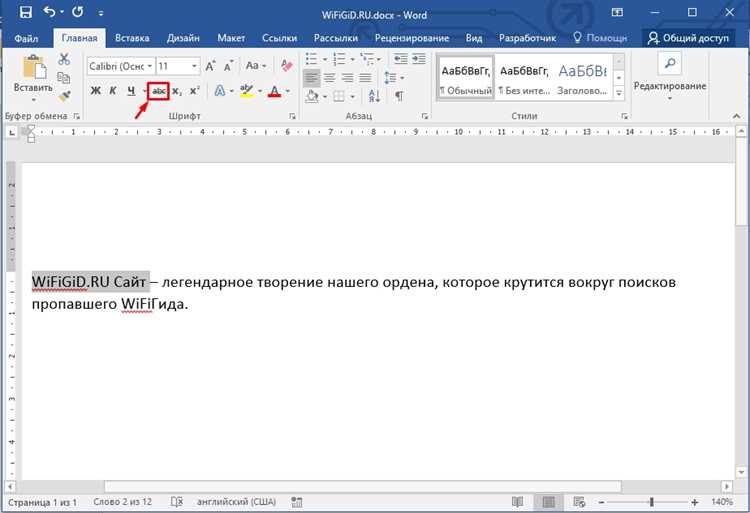Image resolution: width=750 pixels, height=513 pixels.
Task: Click the Decrease Indent icon
Action: click(x=400, y=59)
